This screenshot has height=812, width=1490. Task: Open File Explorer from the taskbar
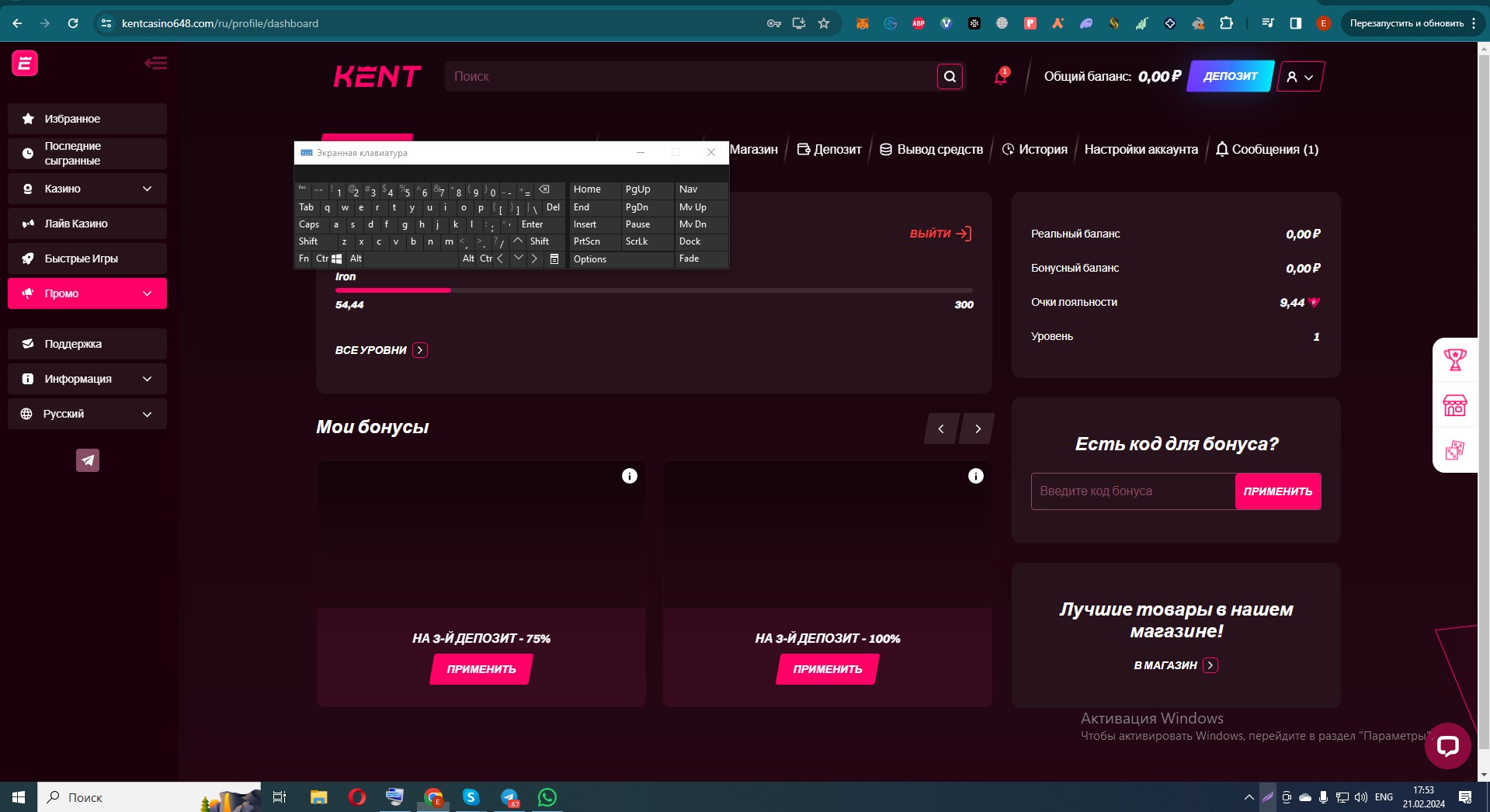[x=318, y=797]
